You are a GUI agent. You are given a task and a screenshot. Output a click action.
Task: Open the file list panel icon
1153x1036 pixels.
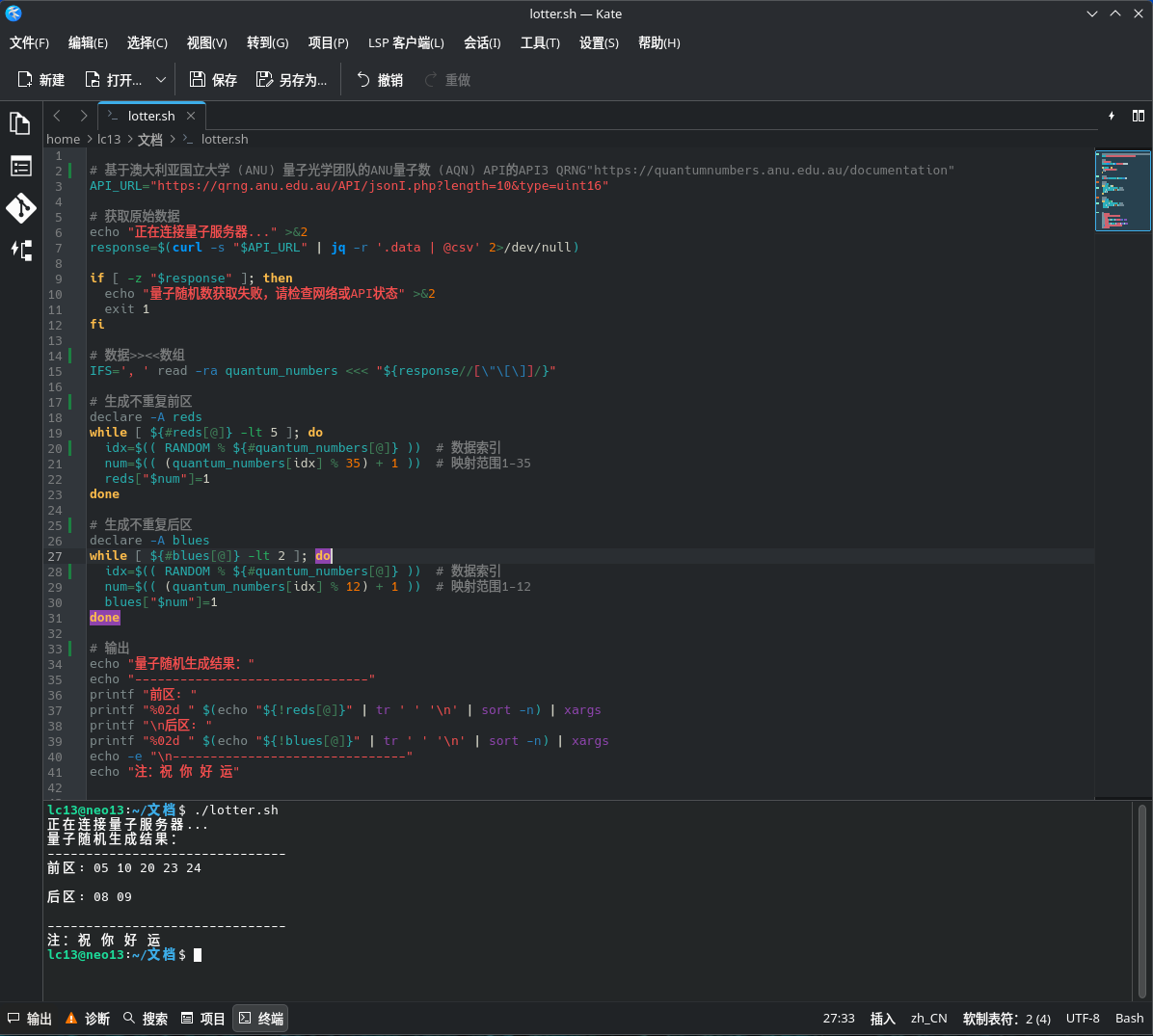20,166
